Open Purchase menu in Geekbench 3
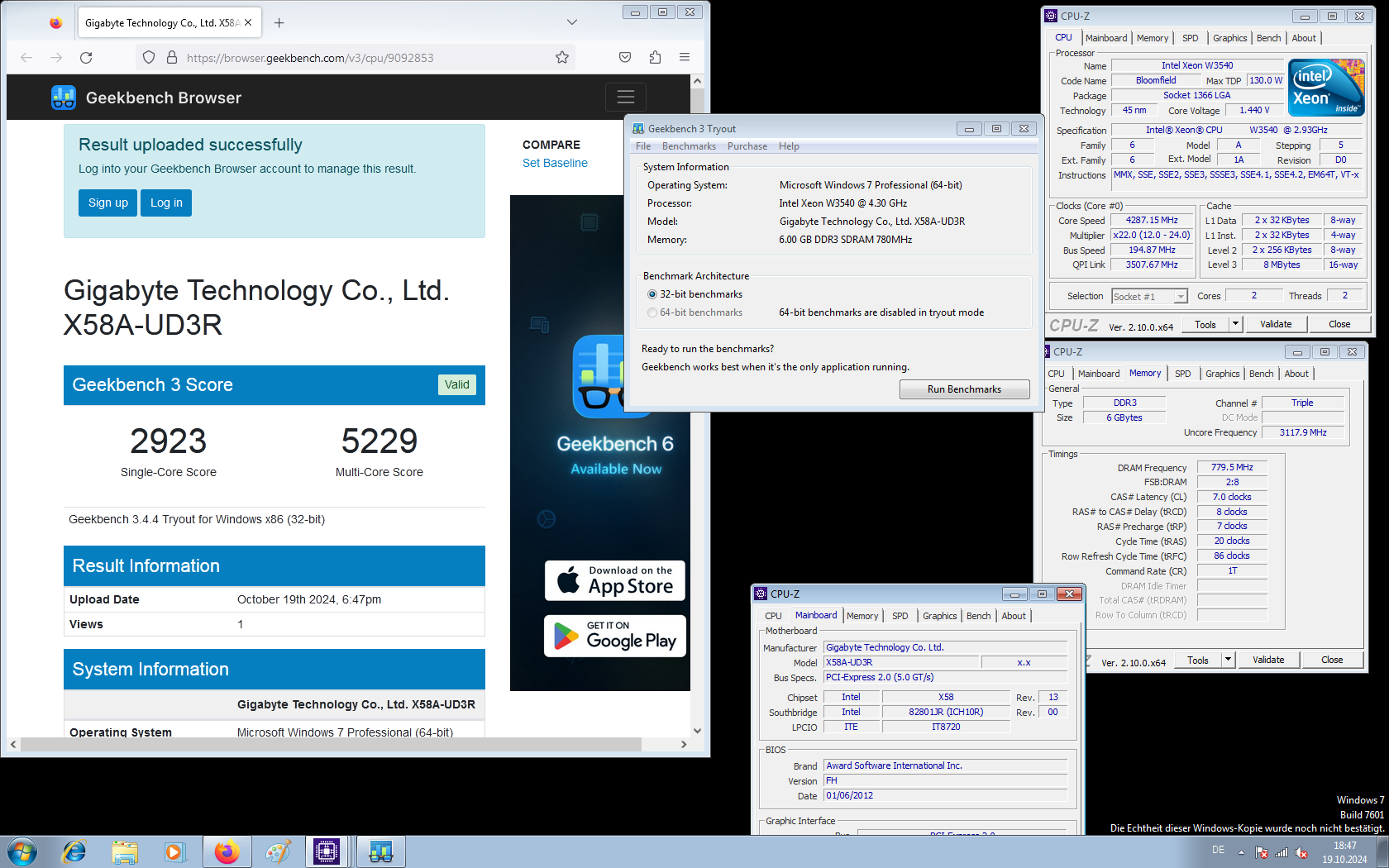Viewport: 1389px width, 868px height. pyautogui.click(x=747, y=146)
